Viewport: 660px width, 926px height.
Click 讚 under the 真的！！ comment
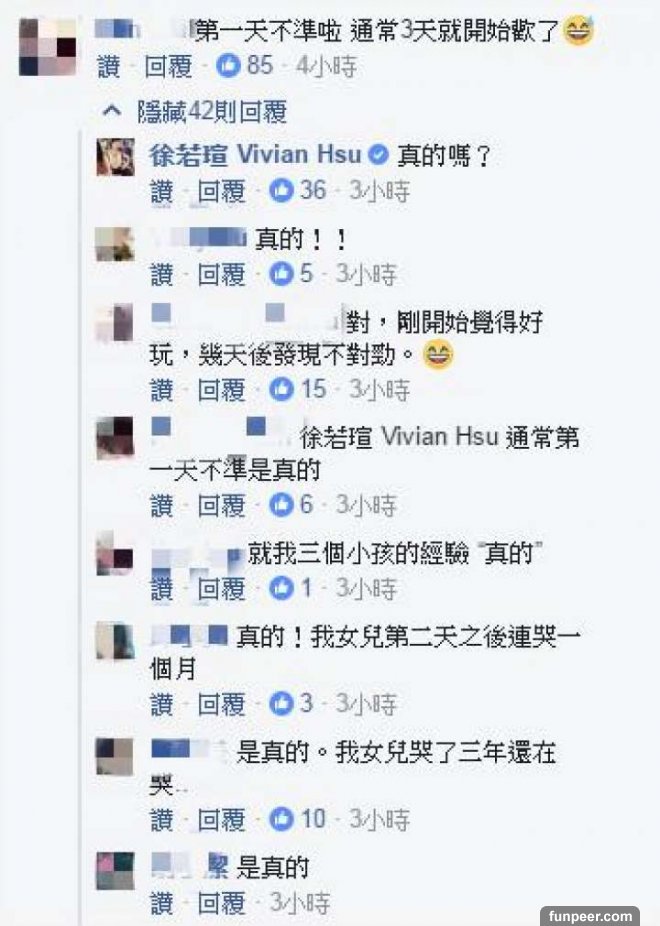click(162, 275)
